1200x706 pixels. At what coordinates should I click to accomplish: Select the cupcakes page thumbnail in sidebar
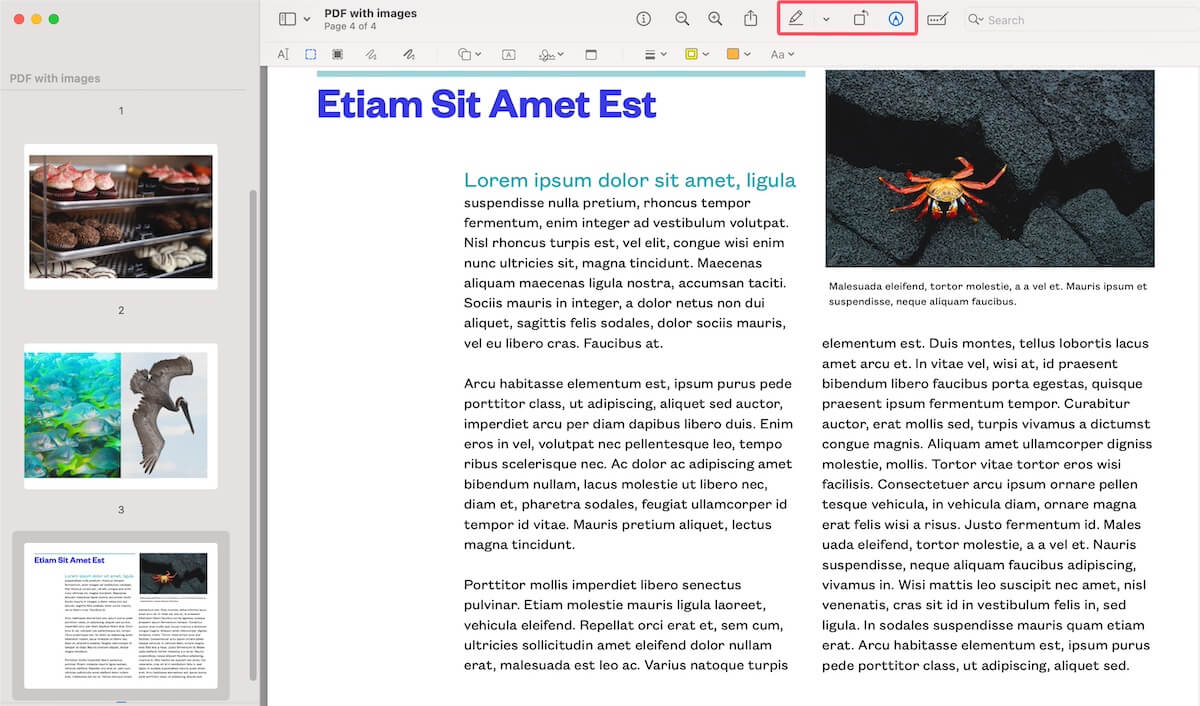click(x=120, y=216)
